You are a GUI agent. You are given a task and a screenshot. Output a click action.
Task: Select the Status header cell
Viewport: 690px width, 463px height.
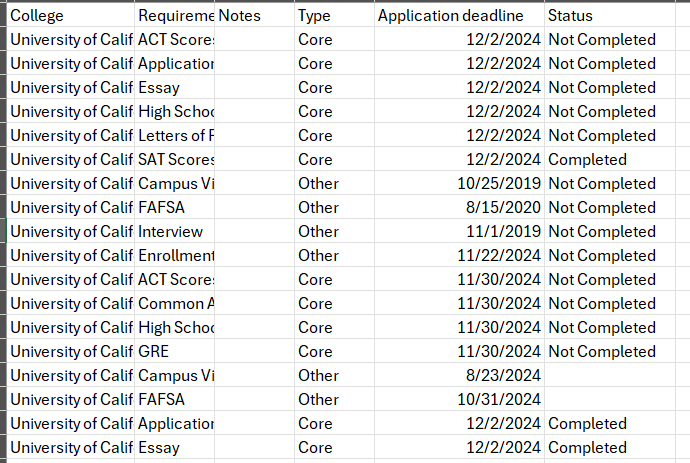coord(615,16)
